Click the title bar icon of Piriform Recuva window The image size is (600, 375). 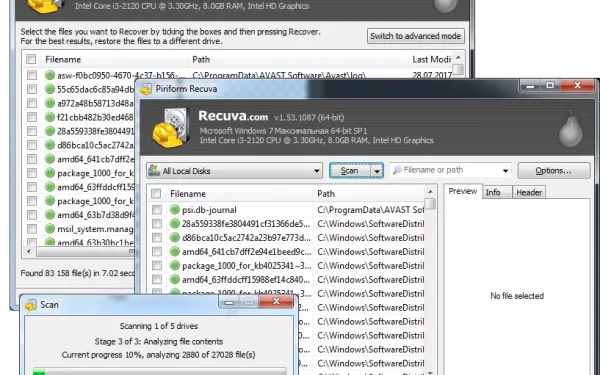[146, 89]
